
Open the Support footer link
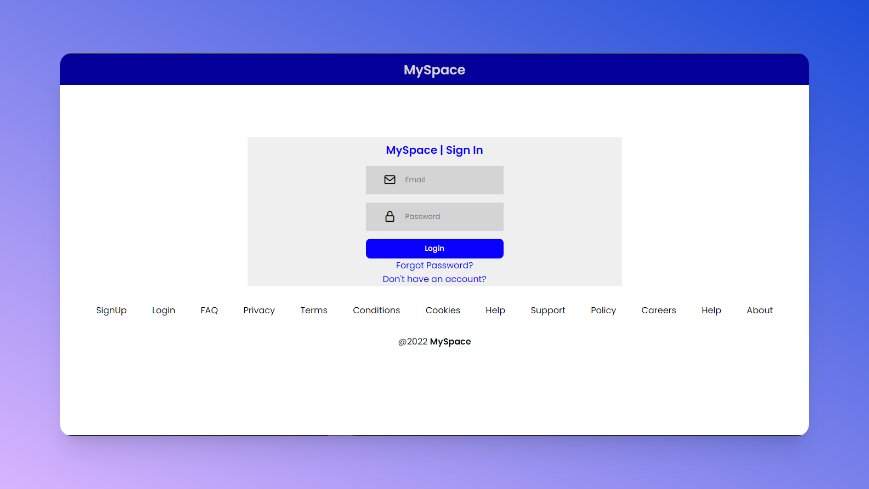tap(548, 310)
